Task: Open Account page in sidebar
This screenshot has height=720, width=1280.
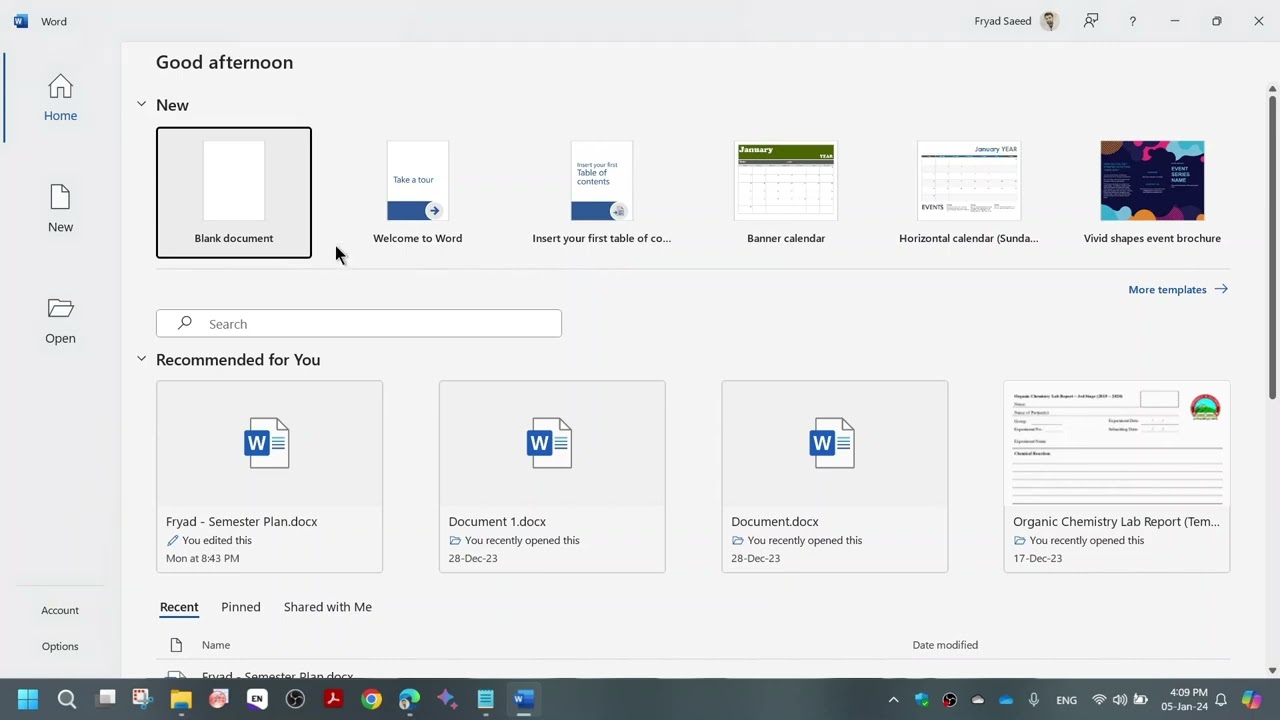Action: (x=60, y=610)
